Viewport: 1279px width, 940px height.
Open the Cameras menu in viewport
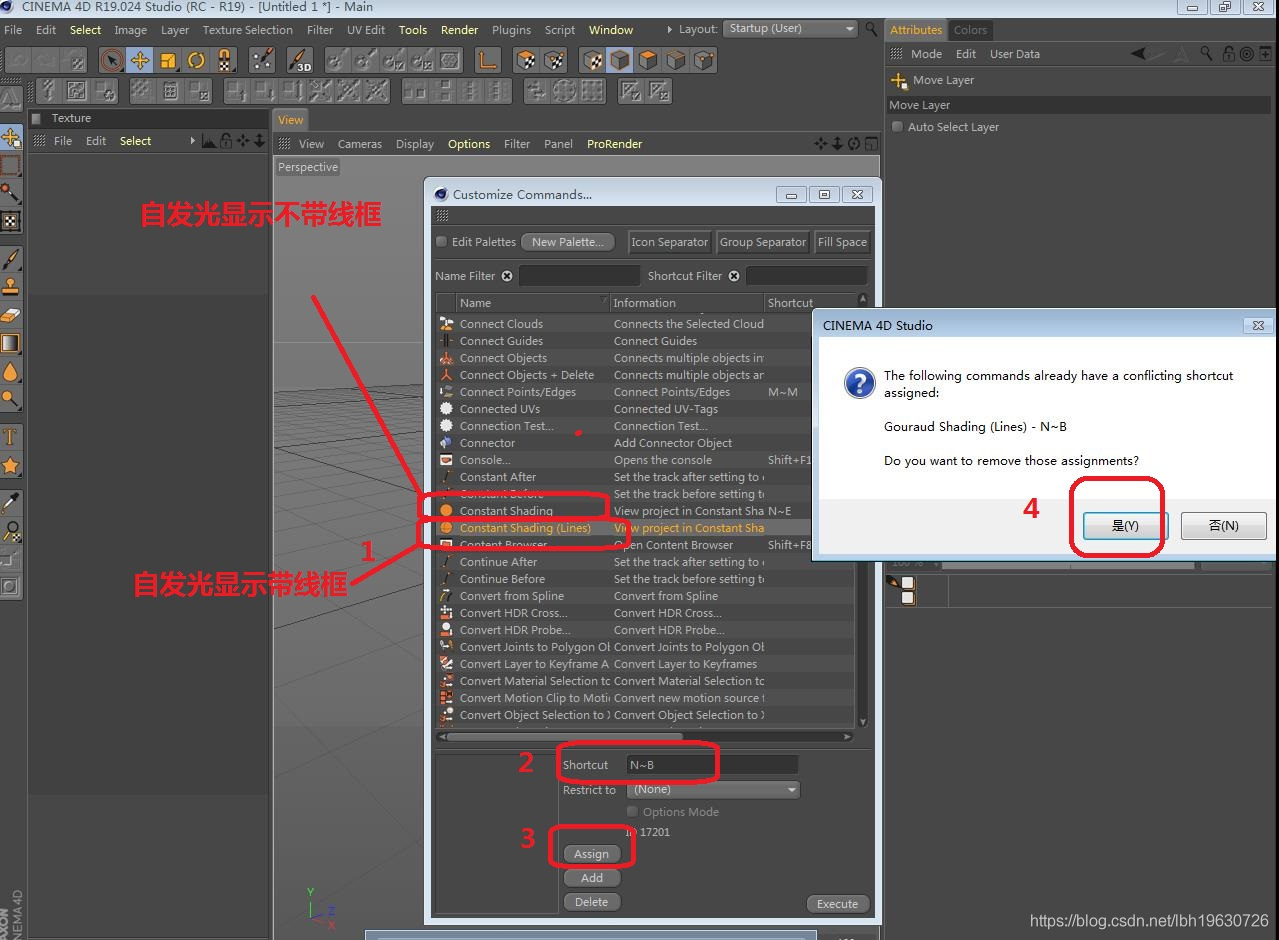pyautogui.click(x=360, y=144)
